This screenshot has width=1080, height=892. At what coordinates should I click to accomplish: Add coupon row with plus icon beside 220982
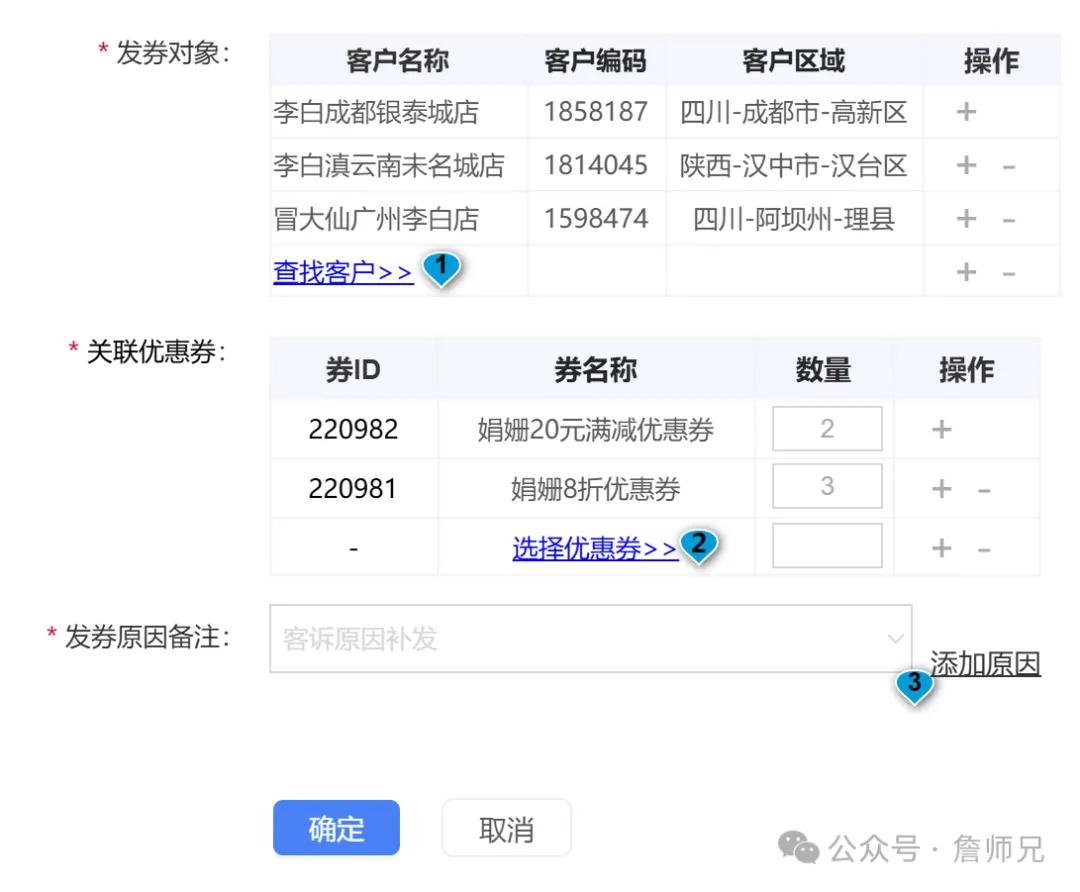tap(940, 429)
